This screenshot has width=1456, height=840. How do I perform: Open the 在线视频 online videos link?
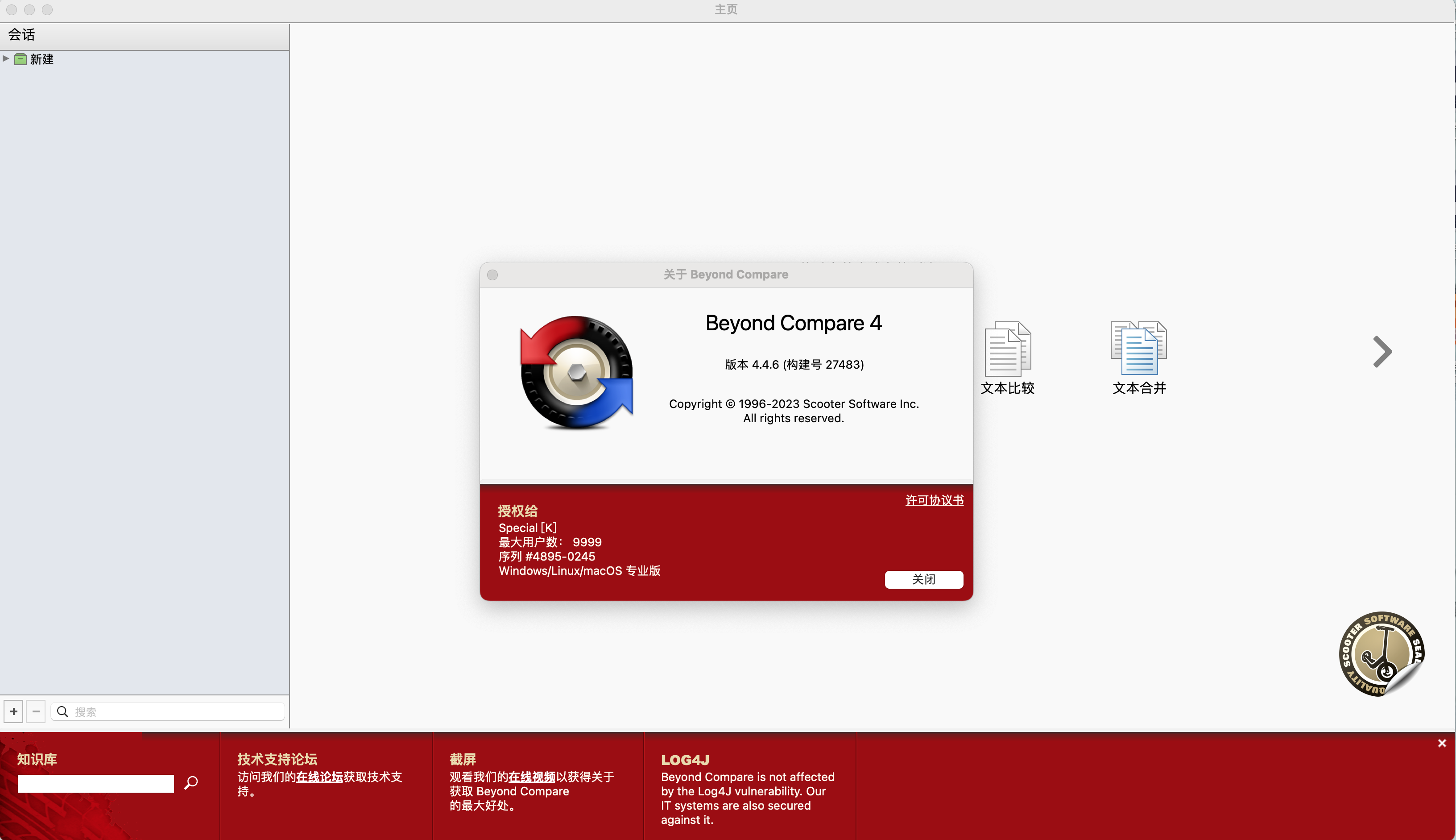click(531, 777)
